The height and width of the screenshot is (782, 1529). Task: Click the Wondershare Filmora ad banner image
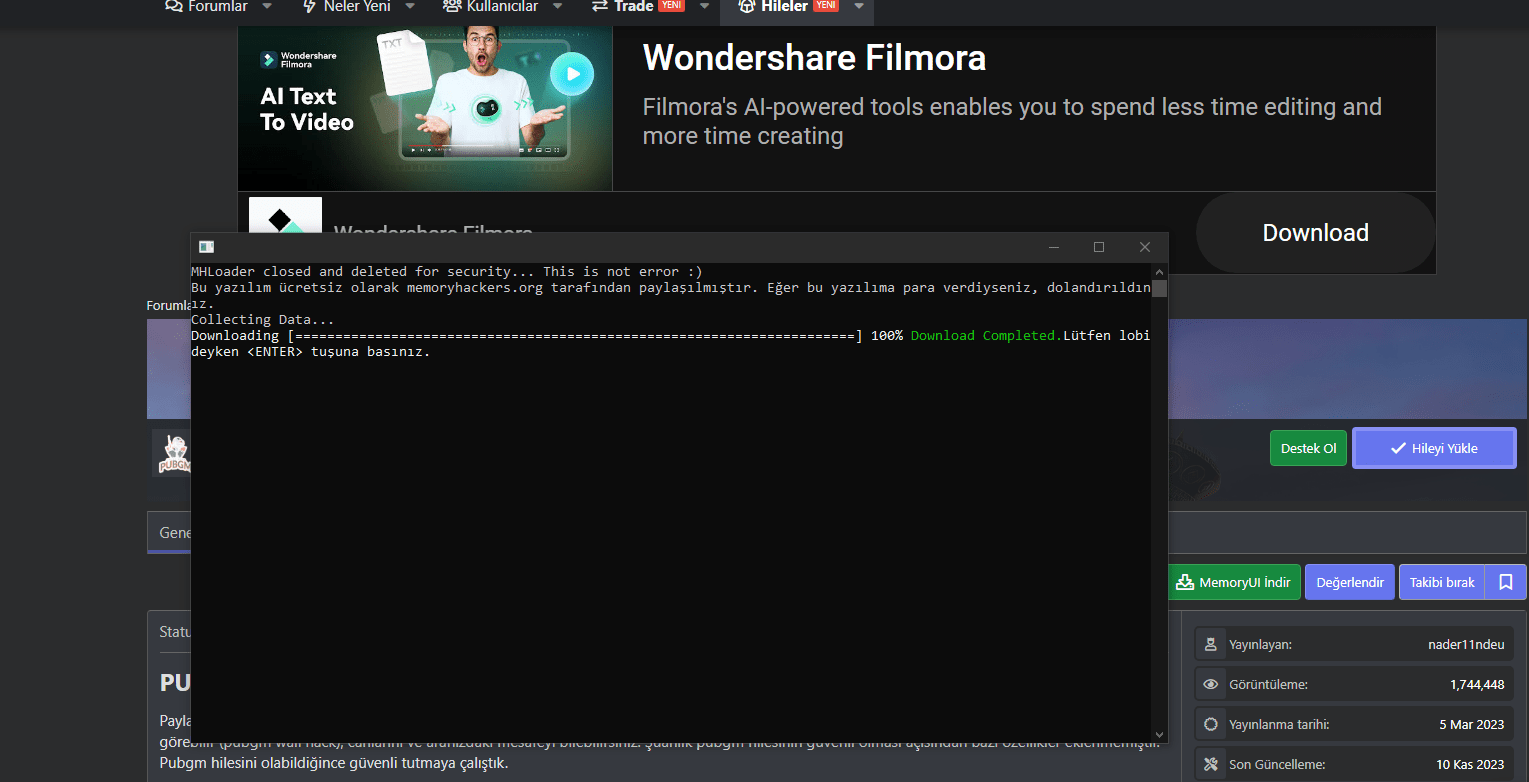(x=425, y=108)
